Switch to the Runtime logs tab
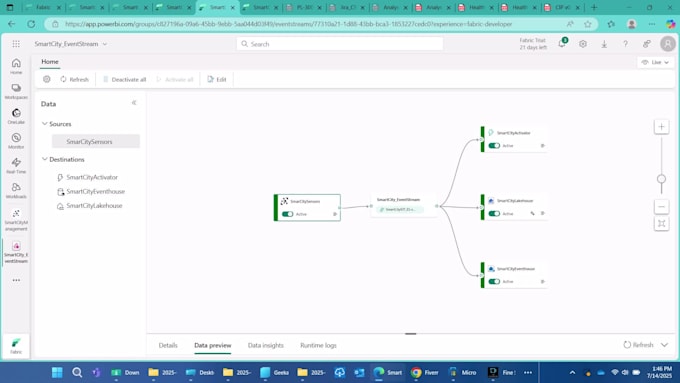Screen dimensions: 680x383 [x=318, y=345]
